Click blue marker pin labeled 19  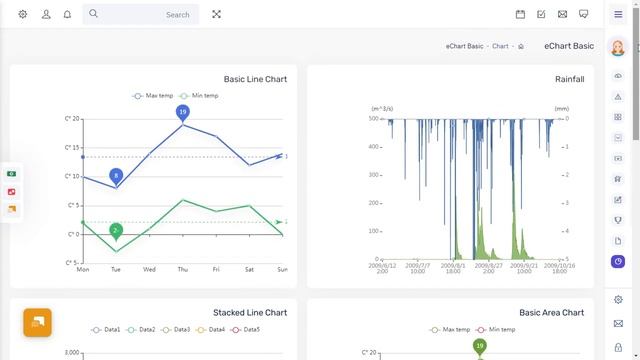(183, 113)
